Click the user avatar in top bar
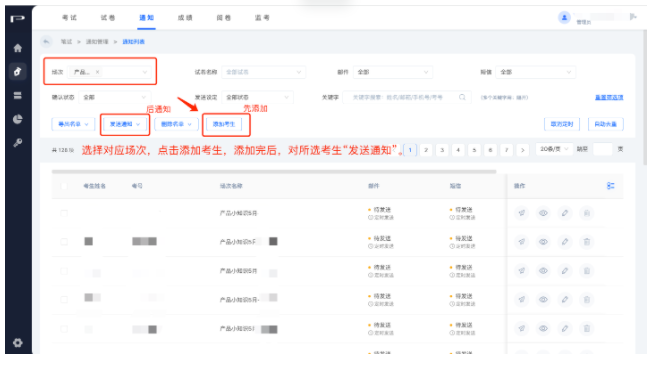 click(x=564, y=17)
